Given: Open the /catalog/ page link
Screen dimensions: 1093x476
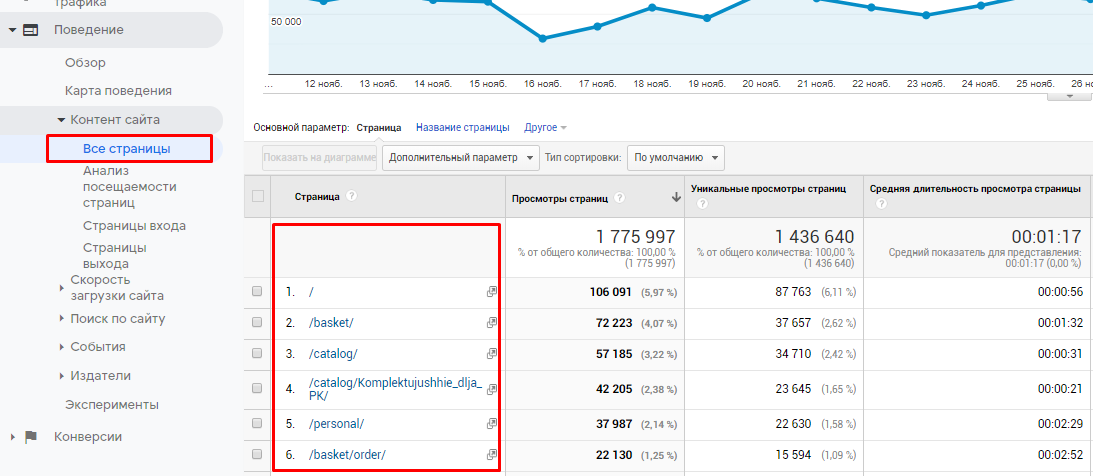Looking at the screenshot, I should (x=333, y=353).
